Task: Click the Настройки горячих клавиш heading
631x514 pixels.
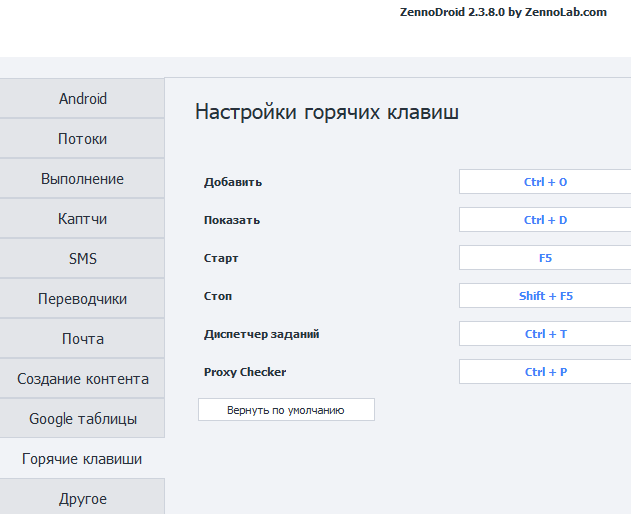Action: pos(327,112)
